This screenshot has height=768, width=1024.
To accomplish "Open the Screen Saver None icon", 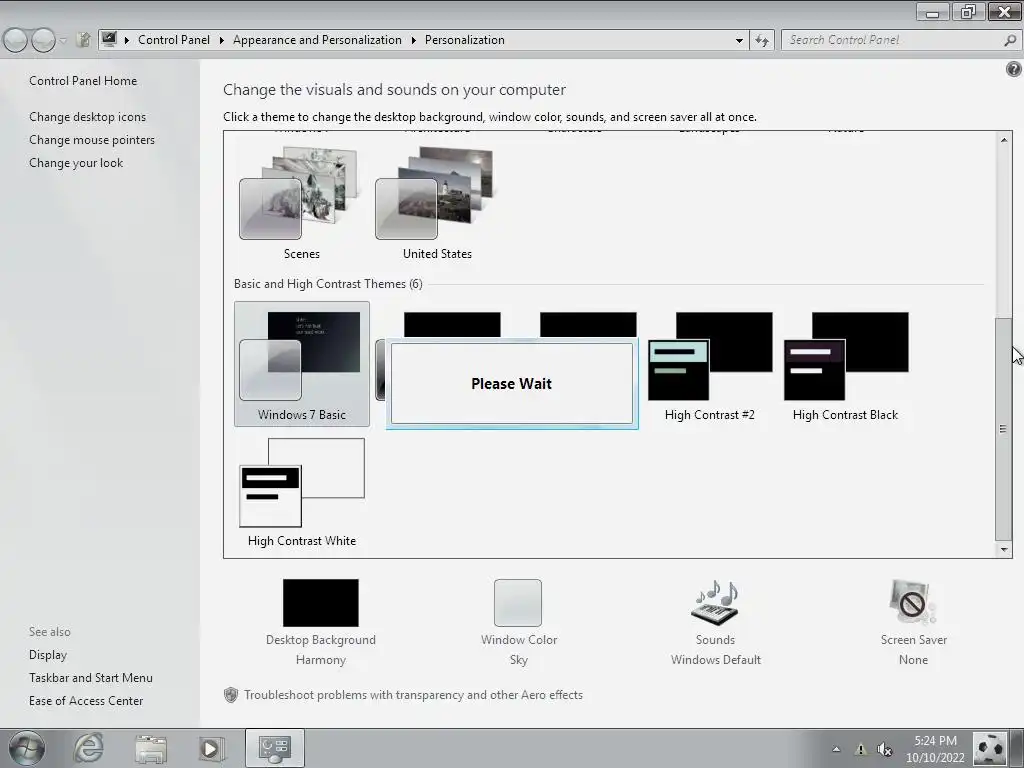I will coord(913,603).
